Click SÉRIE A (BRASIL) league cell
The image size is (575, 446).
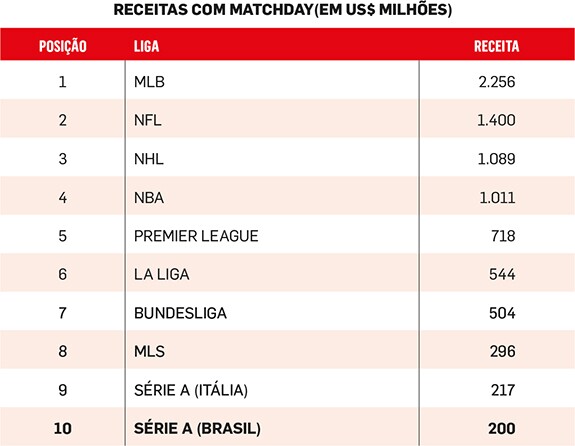197,429
